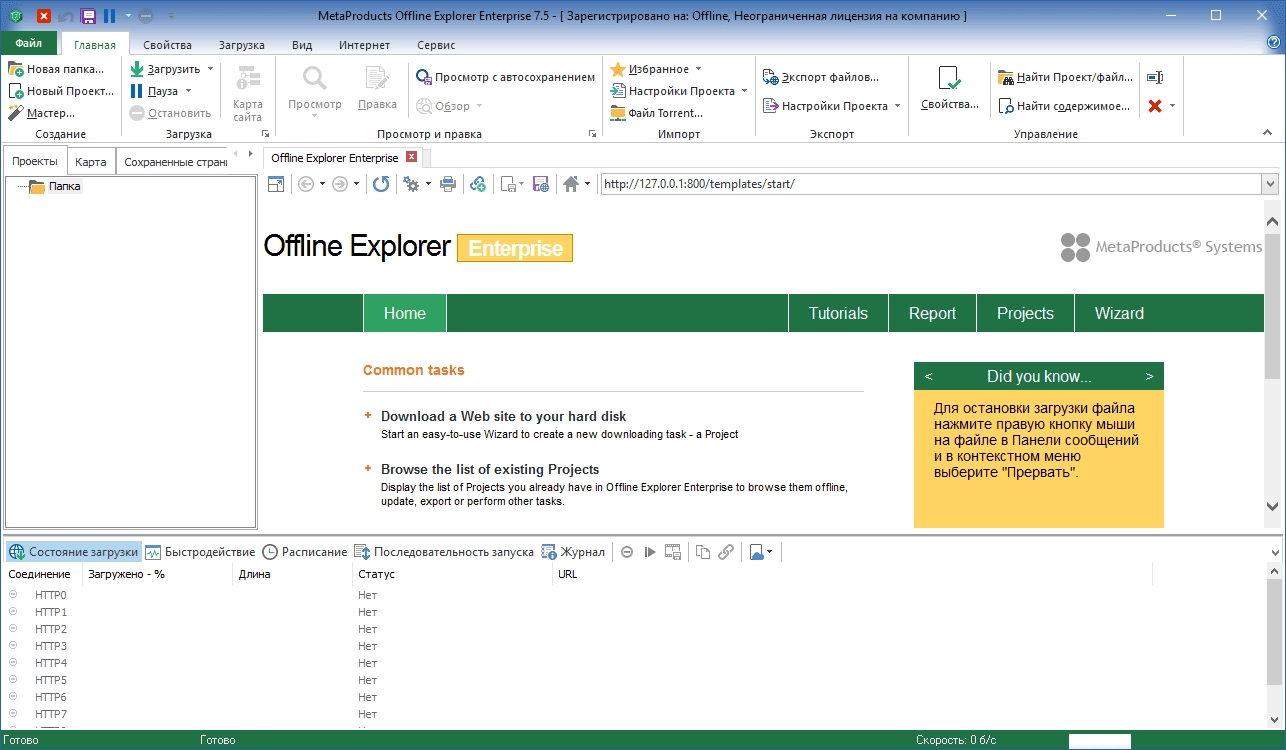Click the abort circle icon in bottom toolbar

coord(627,552)
